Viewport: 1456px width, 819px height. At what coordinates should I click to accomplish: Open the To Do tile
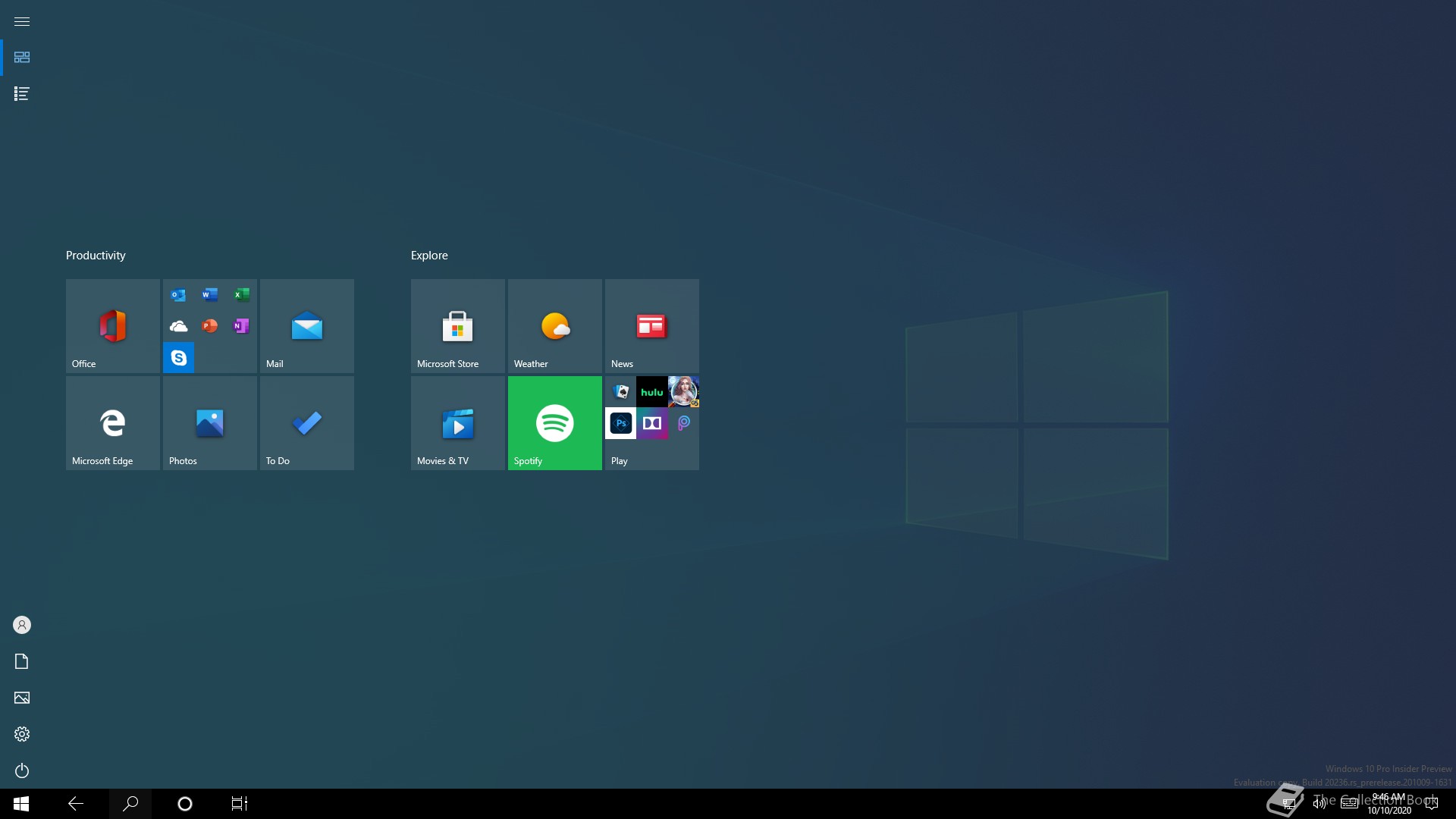point(306,423)
